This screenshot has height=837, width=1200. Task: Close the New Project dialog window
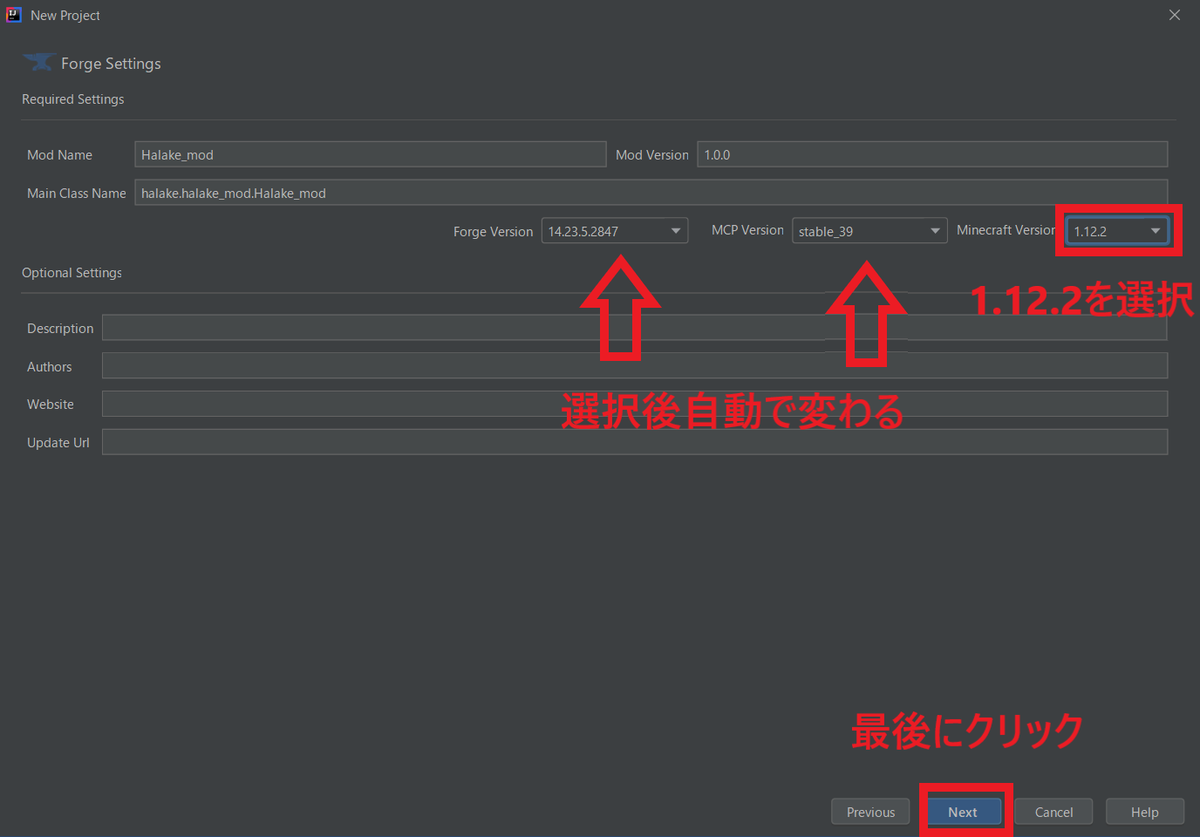[x=1174, y=15]
